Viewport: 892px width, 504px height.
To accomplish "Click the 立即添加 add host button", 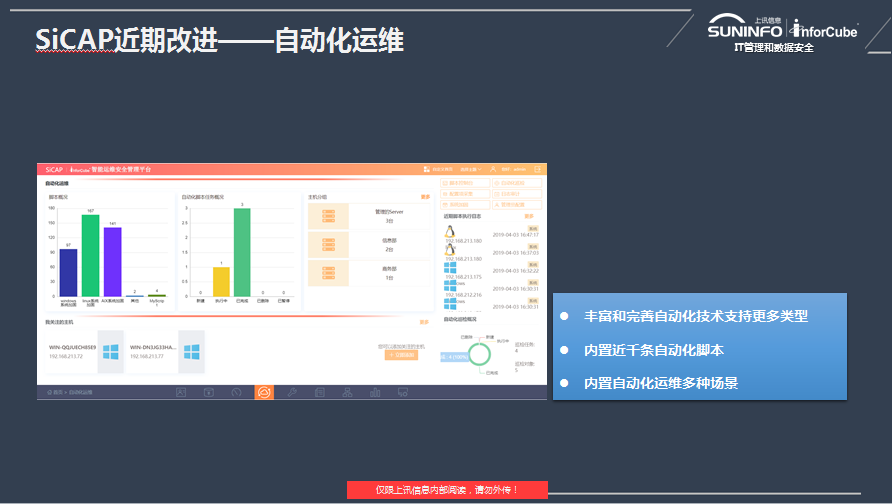I will pos(401,355).
